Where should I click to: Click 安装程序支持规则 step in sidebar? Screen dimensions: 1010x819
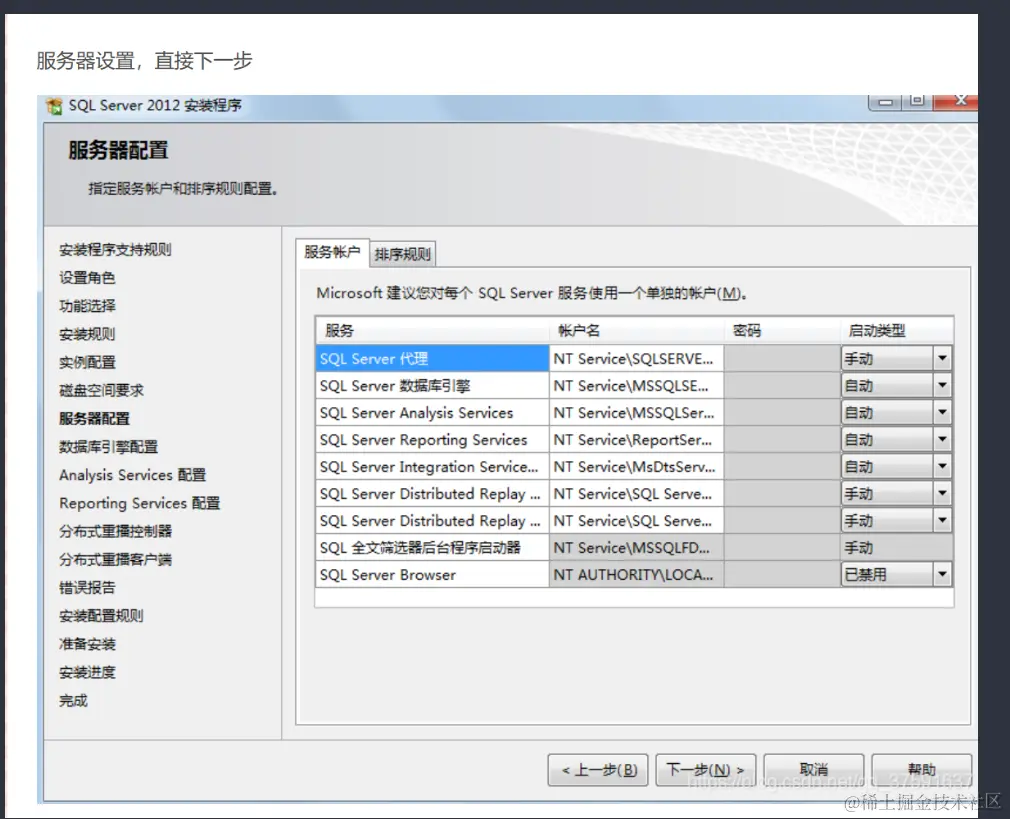click(115, 249)
